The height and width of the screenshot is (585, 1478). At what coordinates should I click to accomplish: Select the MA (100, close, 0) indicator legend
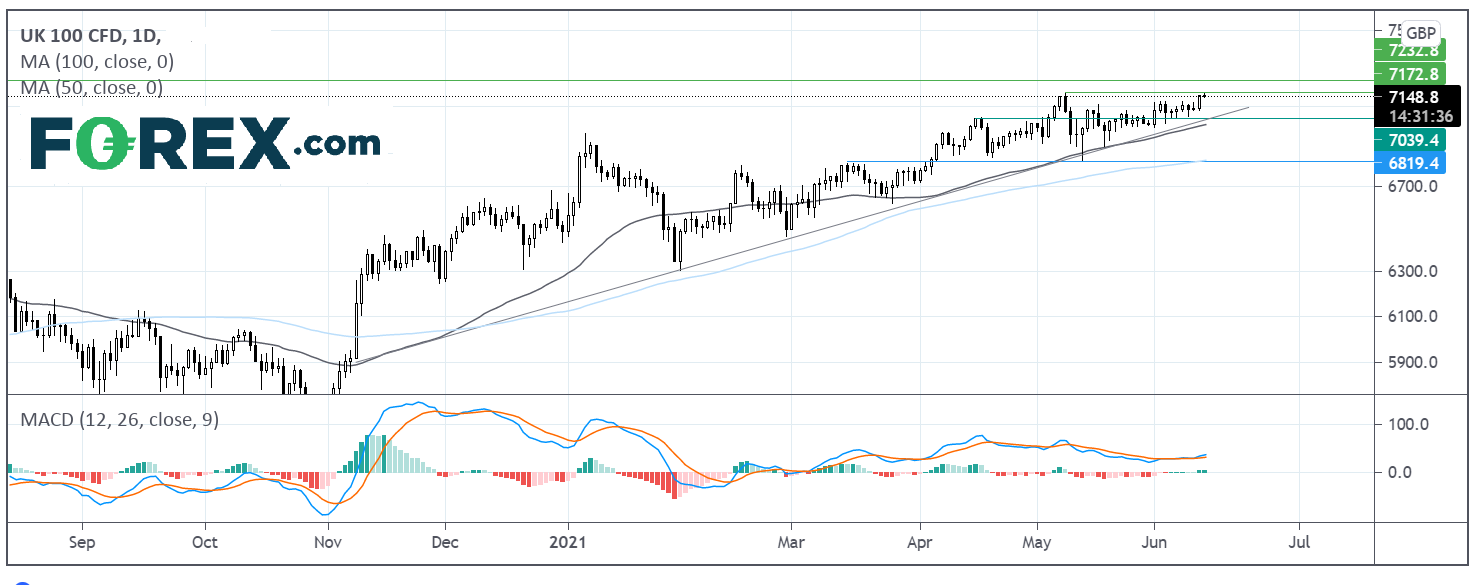pos(96,62)
